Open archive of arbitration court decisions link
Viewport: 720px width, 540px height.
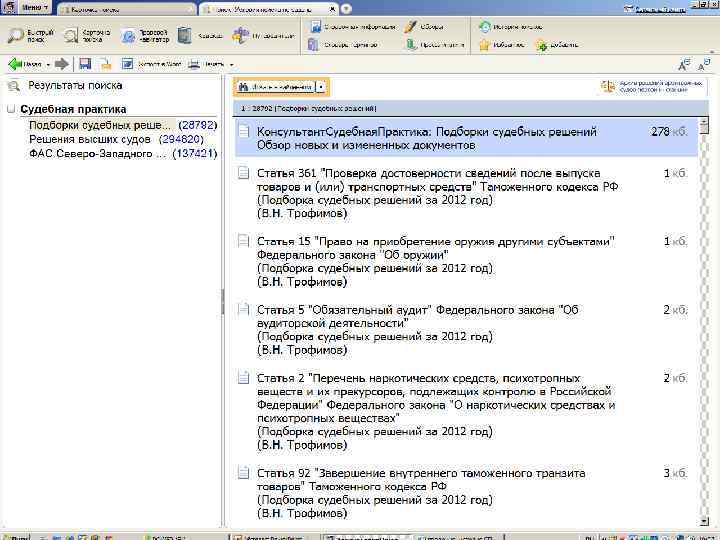(x=653, y=86)
